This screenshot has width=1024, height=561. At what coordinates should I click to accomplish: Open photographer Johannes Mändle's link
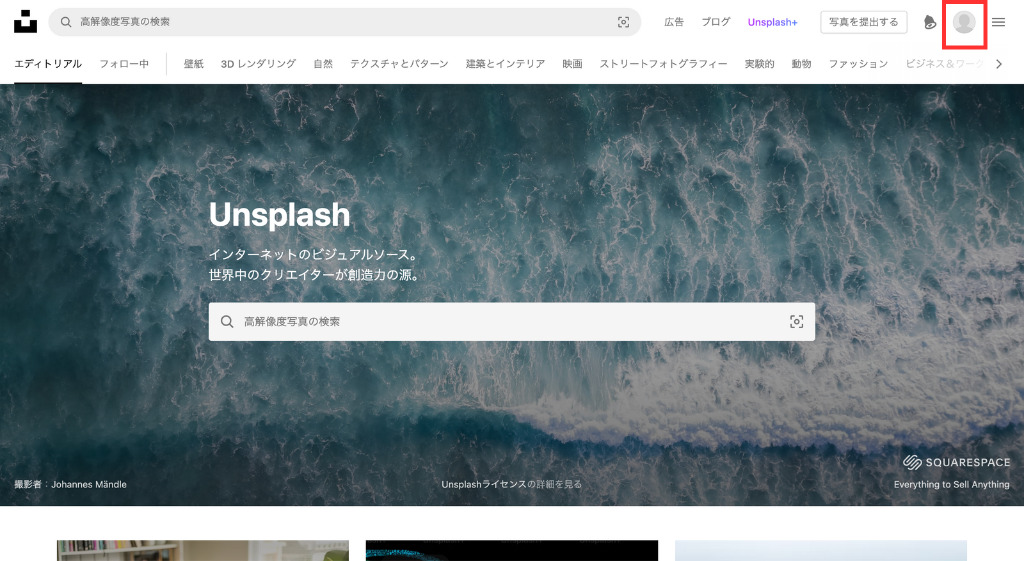pos(89,485)
